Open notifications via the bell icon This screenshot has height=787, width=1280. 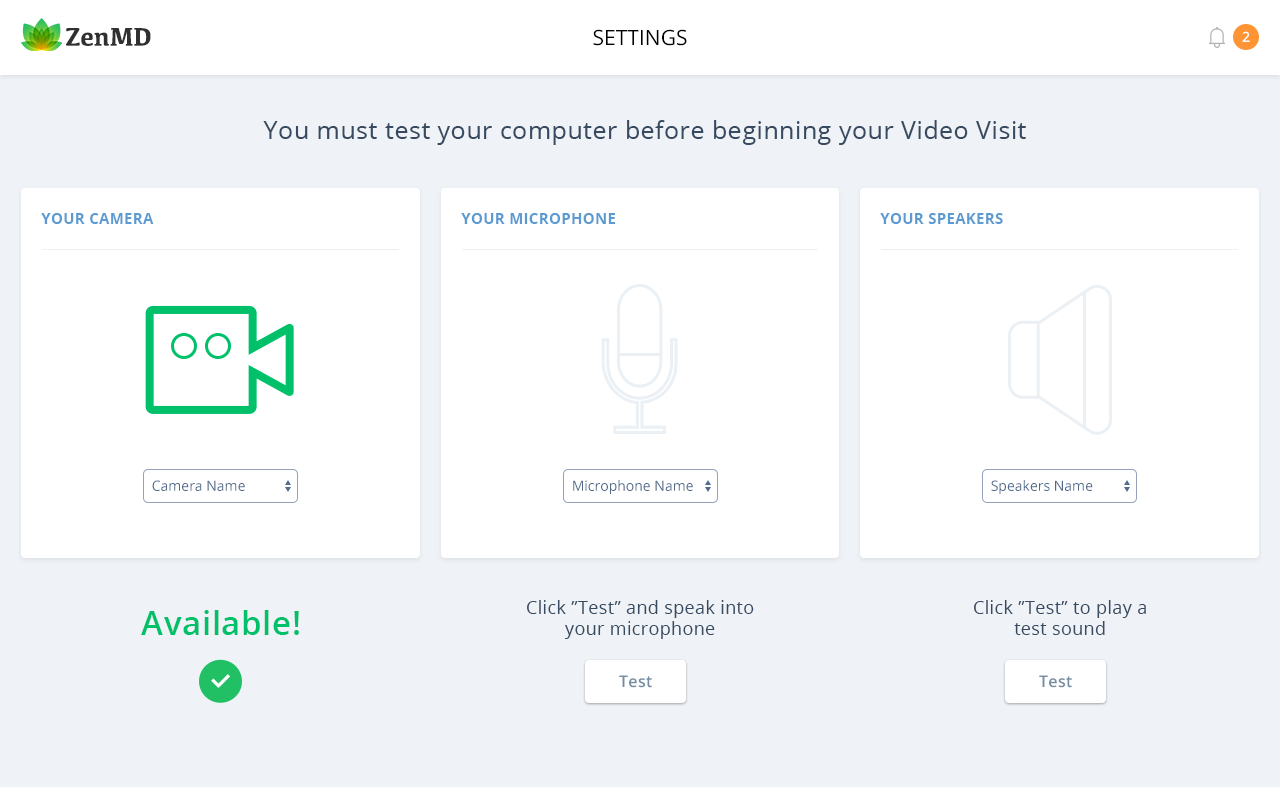pos(1217,38)
